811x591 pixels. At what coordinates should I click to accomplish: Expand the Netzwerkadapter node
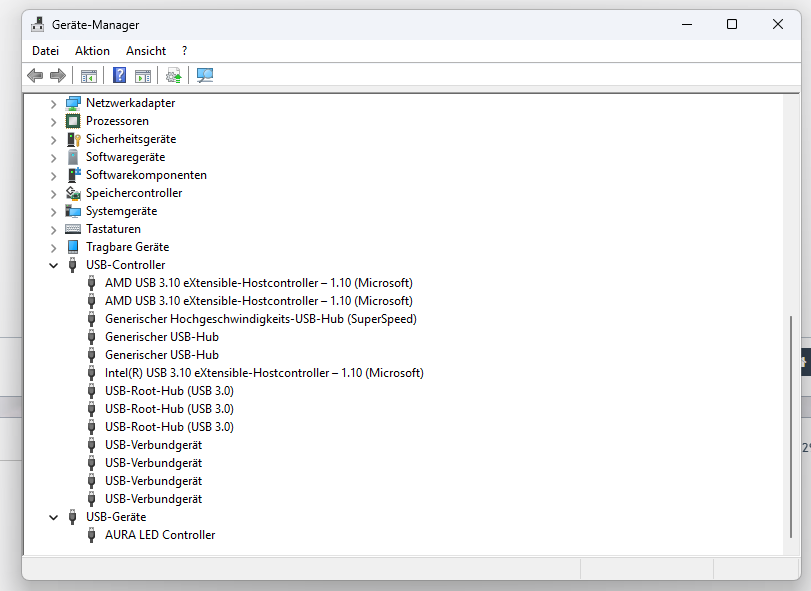point(53,103)
